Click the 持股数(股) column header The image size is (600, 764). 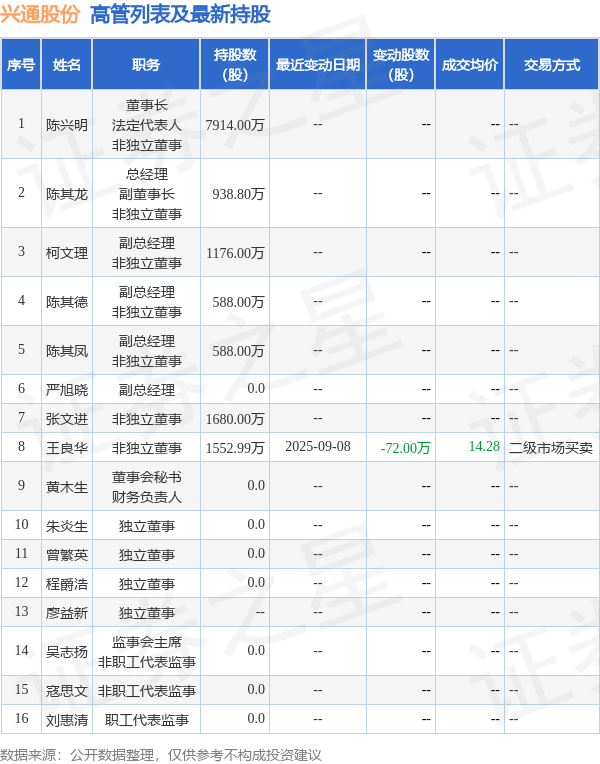pyautogui.click(x=235, y=65)
